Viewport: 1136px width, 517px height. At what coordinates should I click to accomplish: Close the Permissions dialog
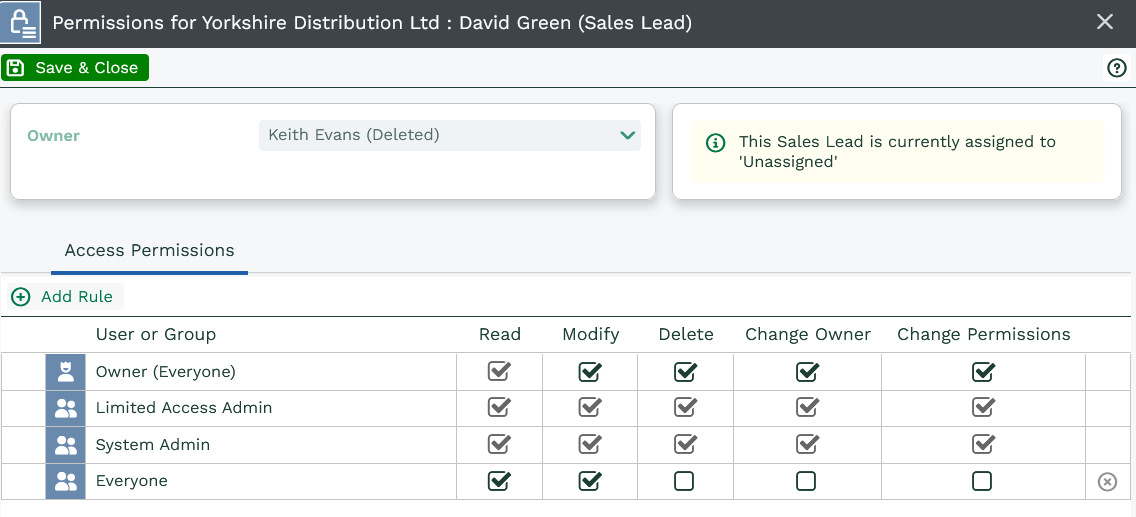1105,22
